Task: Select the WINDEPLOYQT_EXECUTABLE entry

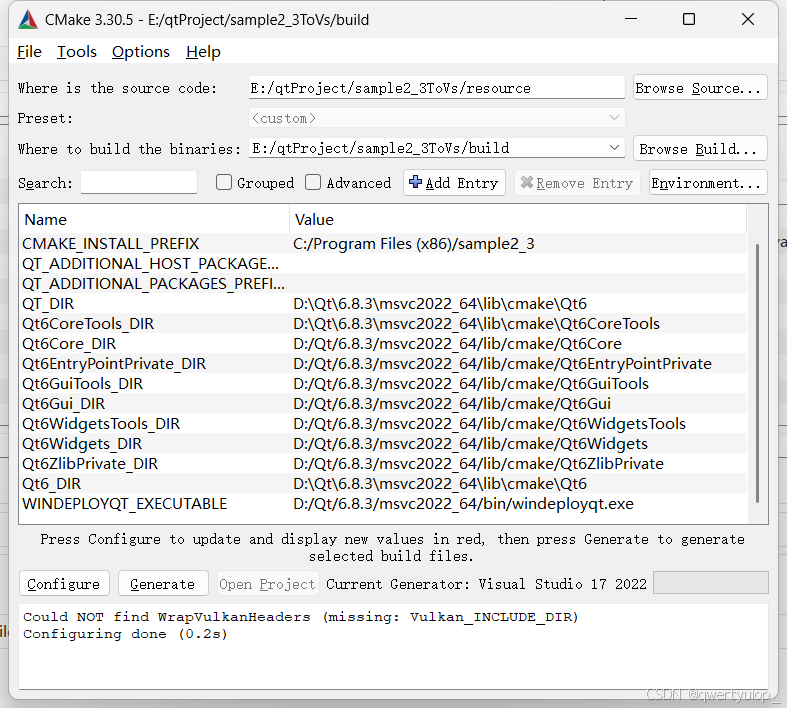Action: (x=124, y=504)
